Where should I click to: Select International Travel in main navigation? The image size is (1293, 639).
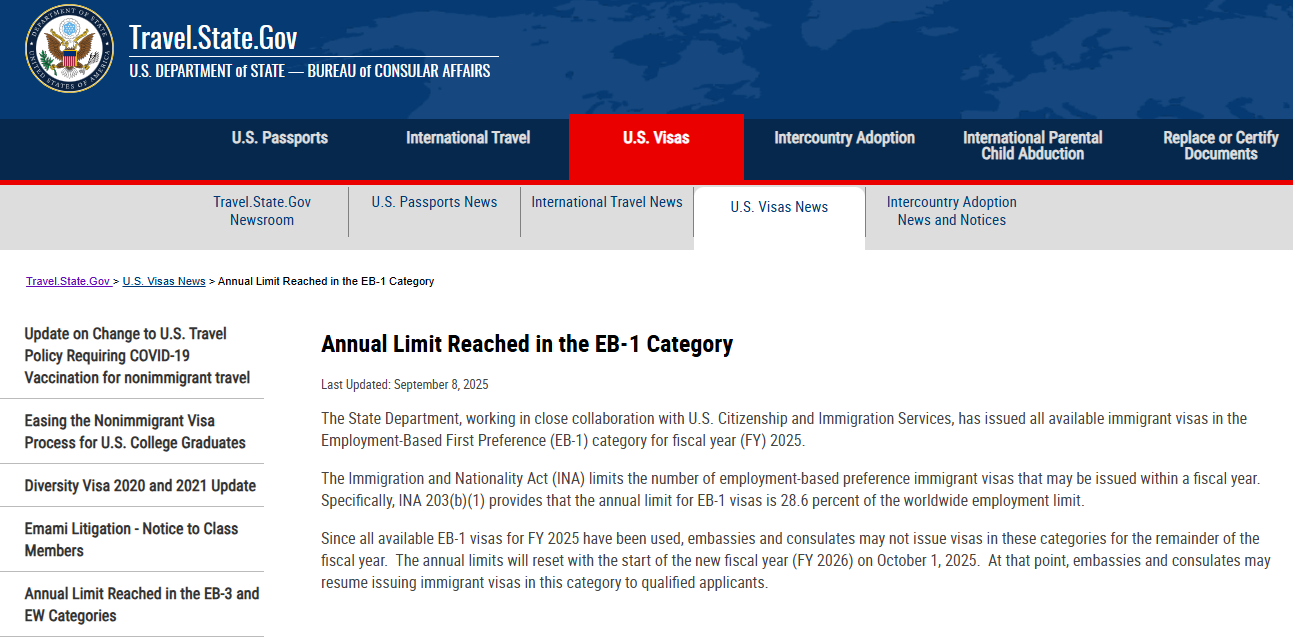click(x=468, y=138)
